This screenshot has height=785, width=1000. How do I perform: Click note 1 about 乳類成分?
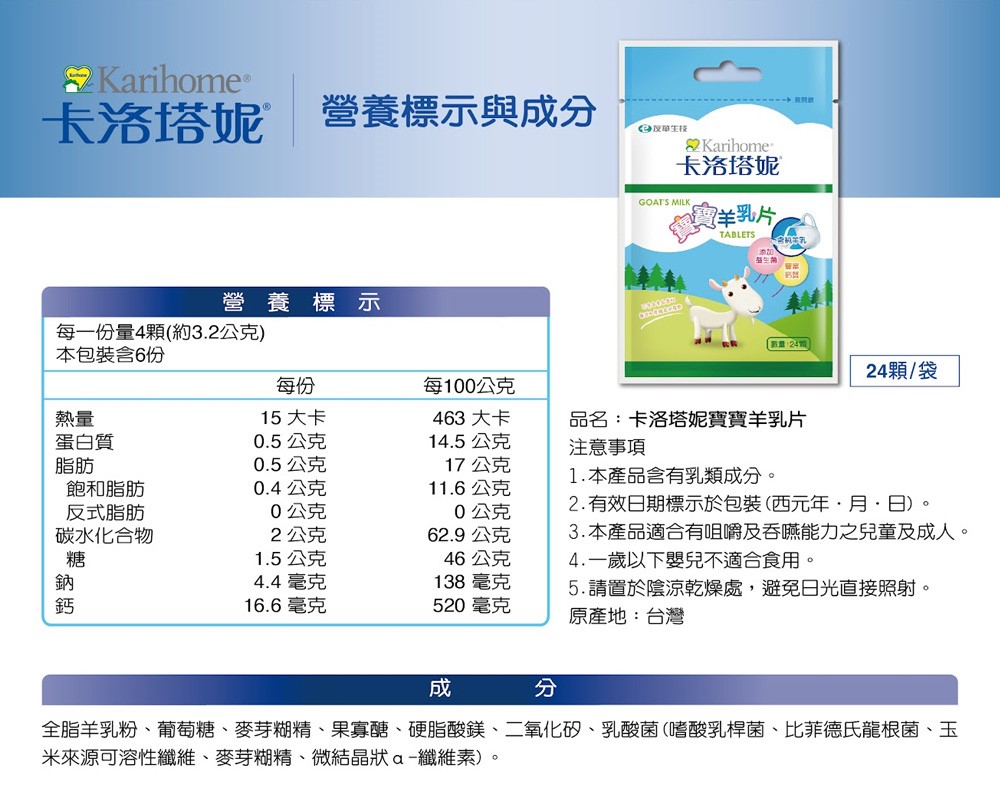(x=673, y=475)
